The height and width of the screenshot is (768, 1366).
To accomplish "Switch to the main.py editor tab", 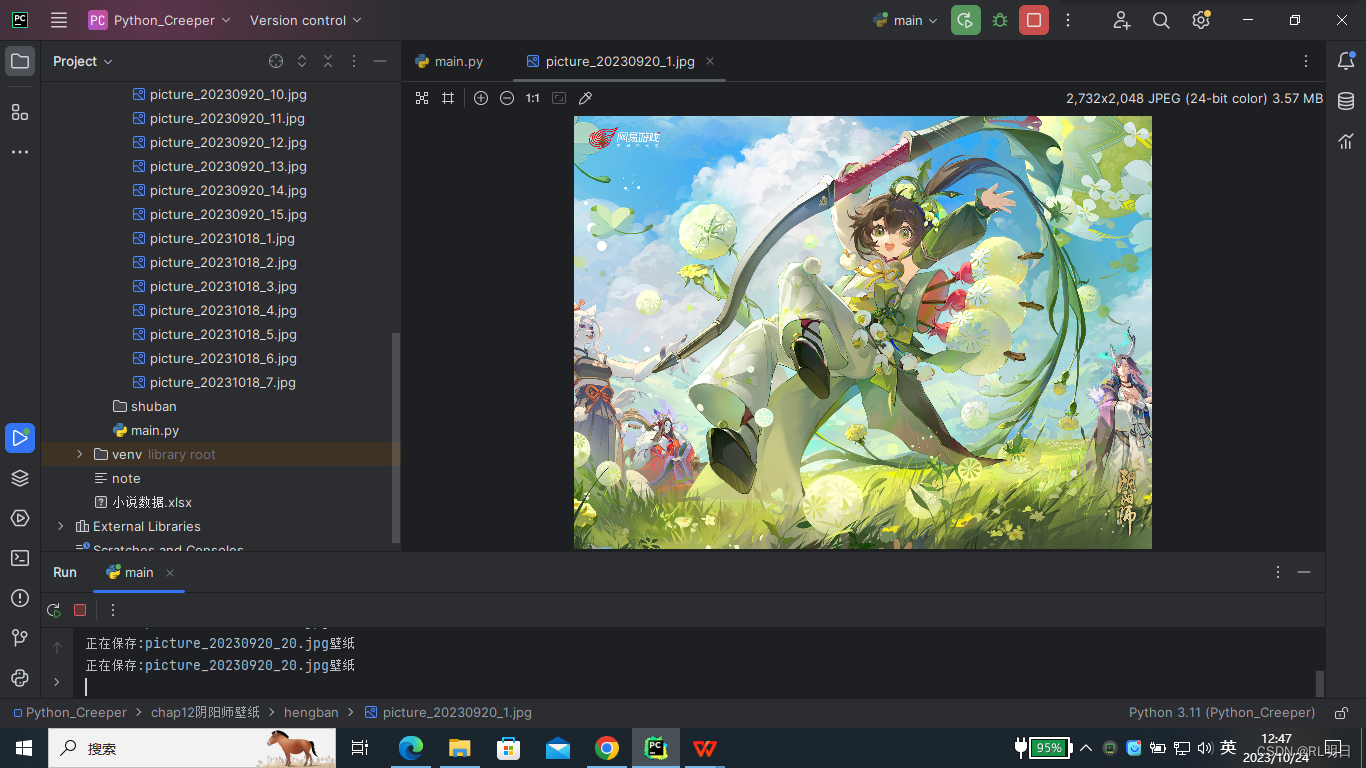I will (x=458, y=61).
